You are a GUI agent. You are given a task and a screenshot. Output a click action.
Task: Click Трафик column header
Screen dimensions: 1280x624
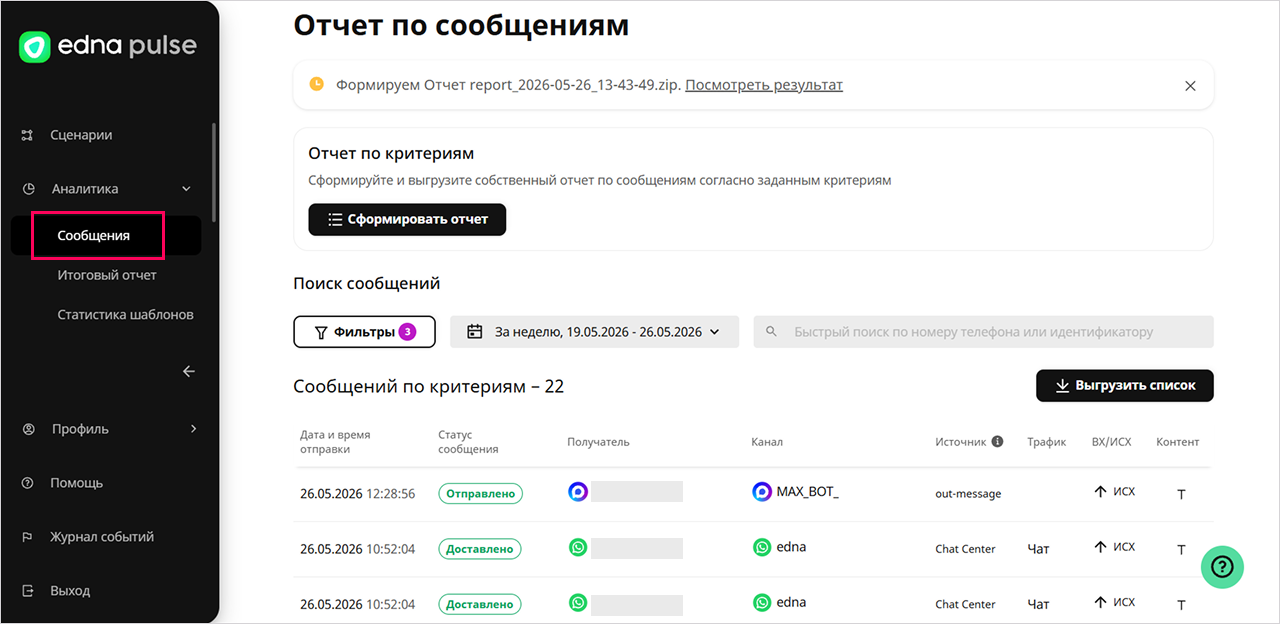click(1047, 442)
